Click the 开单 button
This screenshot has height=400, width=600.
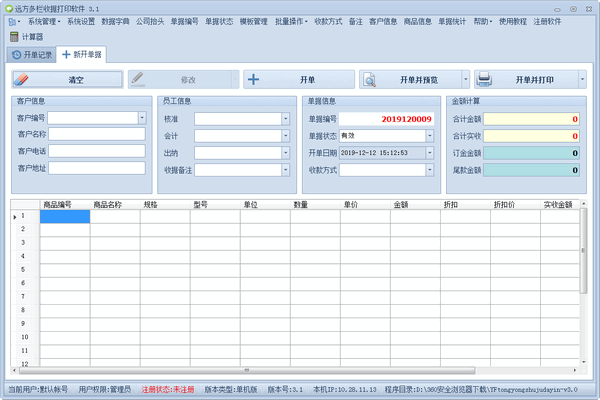[x=299, y=79]
